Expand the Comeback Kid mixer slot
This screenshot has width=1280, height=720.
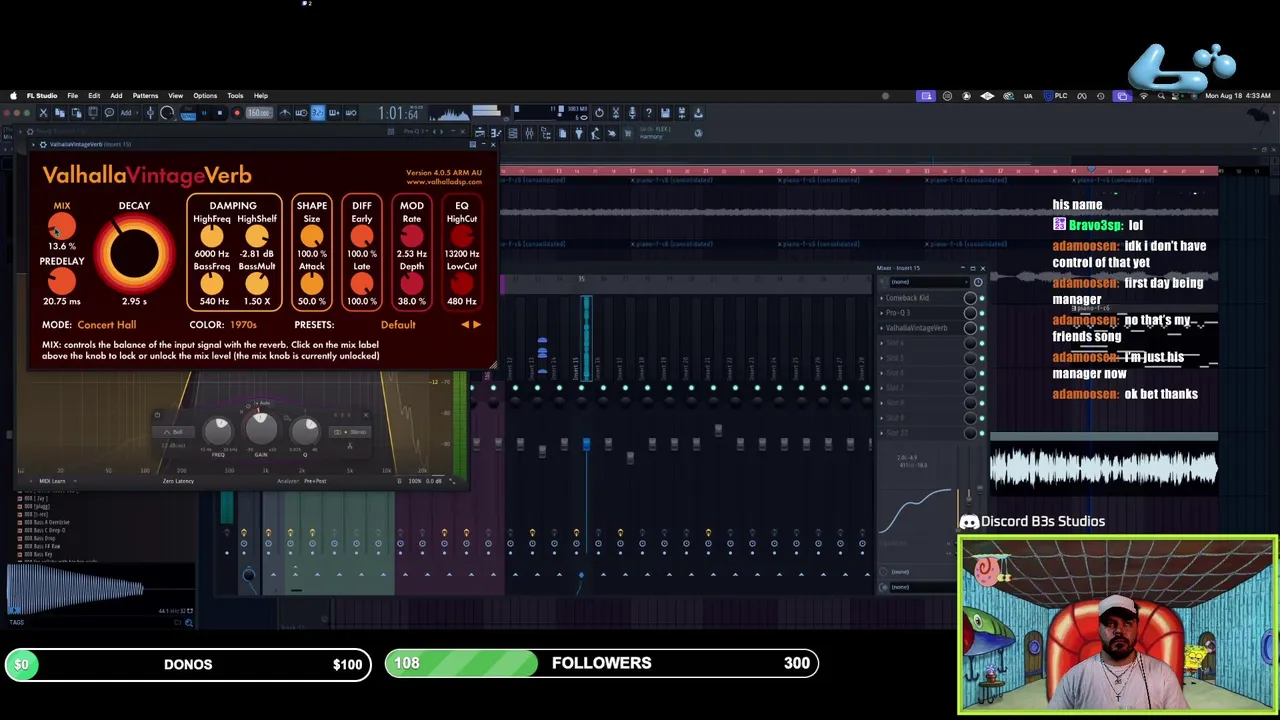[x=882, y=298]
